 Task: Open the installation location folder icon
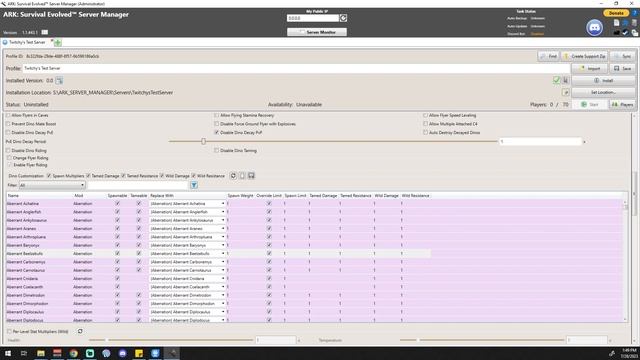point(565,93)
